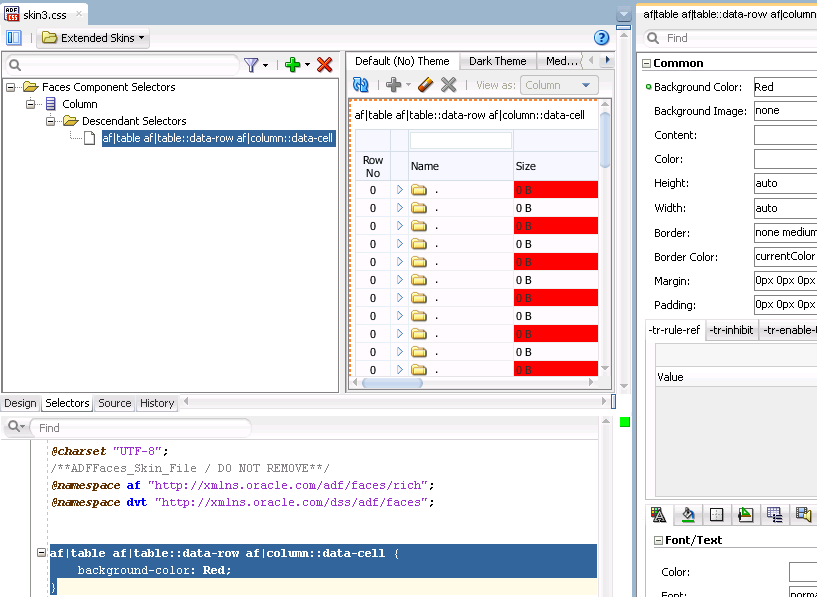817x597 pixels.
Task: Delete selector with the red X icon
Action: [324, 65]
